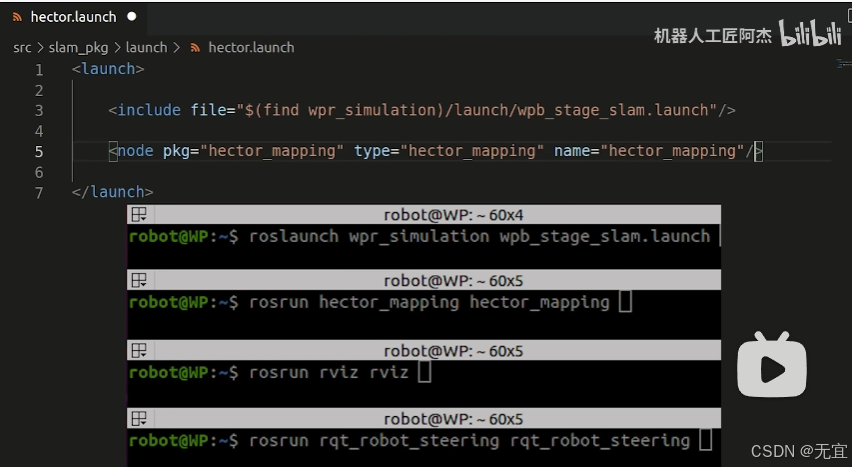Click line number 5 in the gutter
Screen dimensions: 852x467
point(39,152)
